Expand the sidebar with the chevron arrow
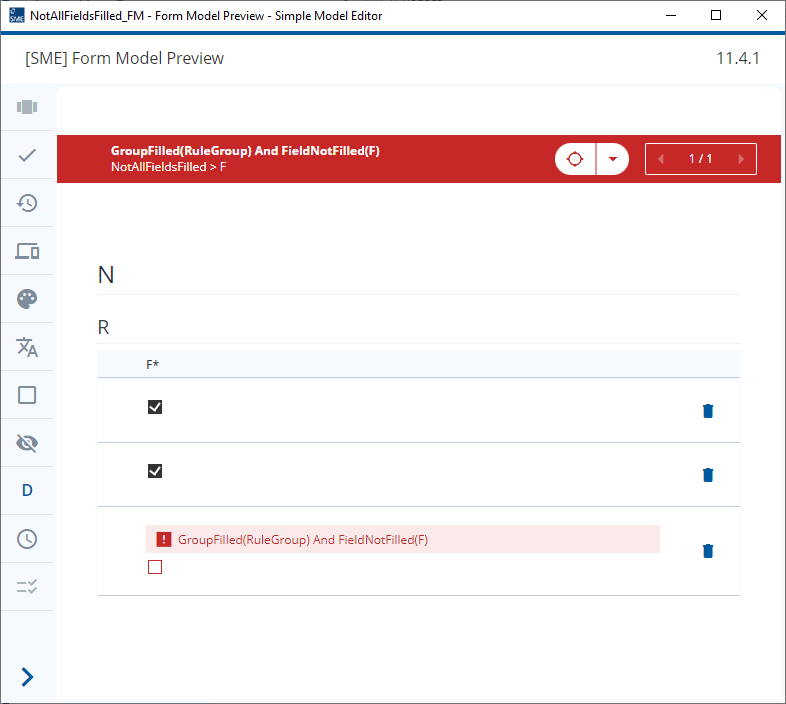 point(27,677)
